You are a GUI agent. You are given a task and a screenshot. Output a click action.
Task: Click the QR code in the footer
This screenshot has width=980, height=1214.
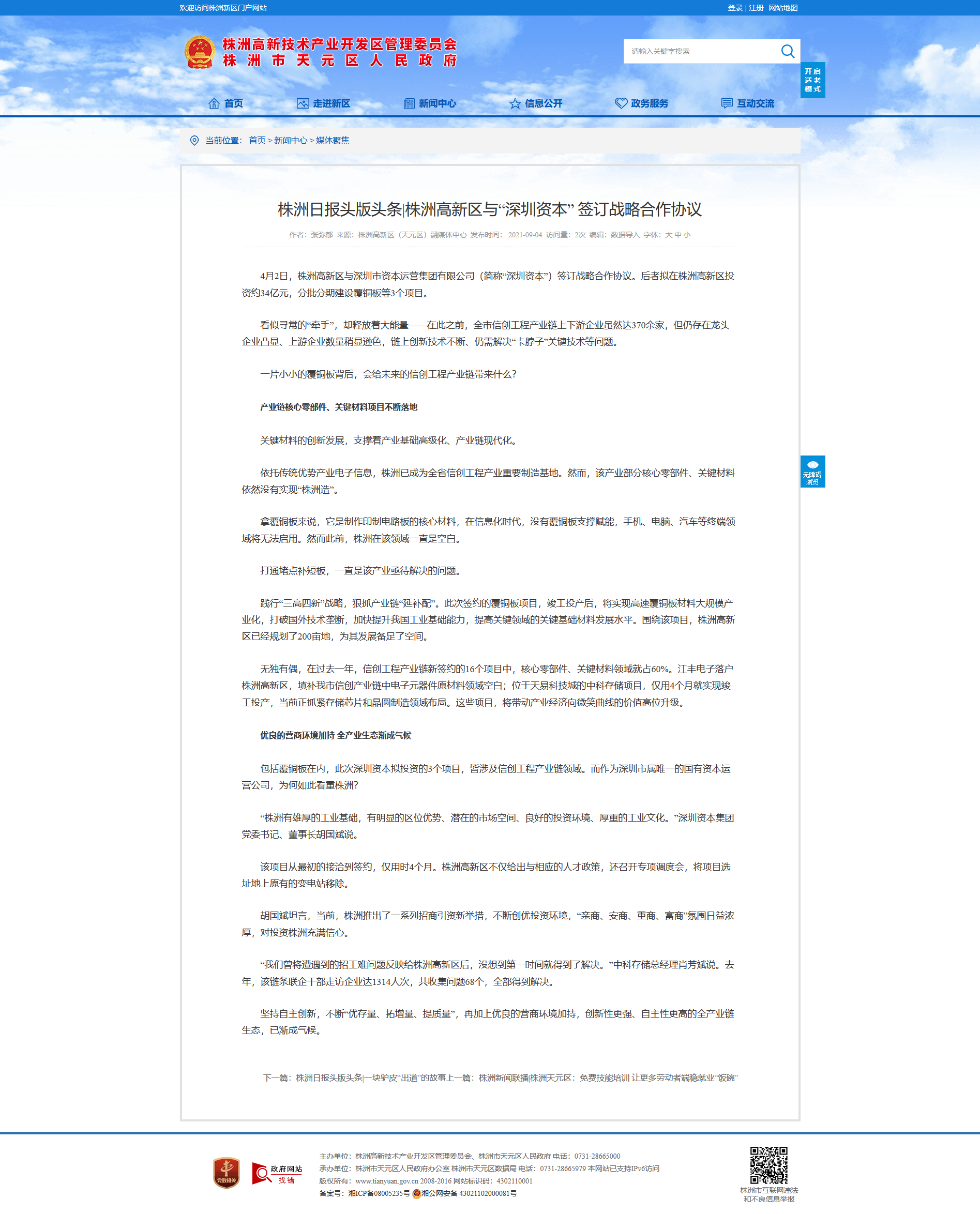[768, 1165]
